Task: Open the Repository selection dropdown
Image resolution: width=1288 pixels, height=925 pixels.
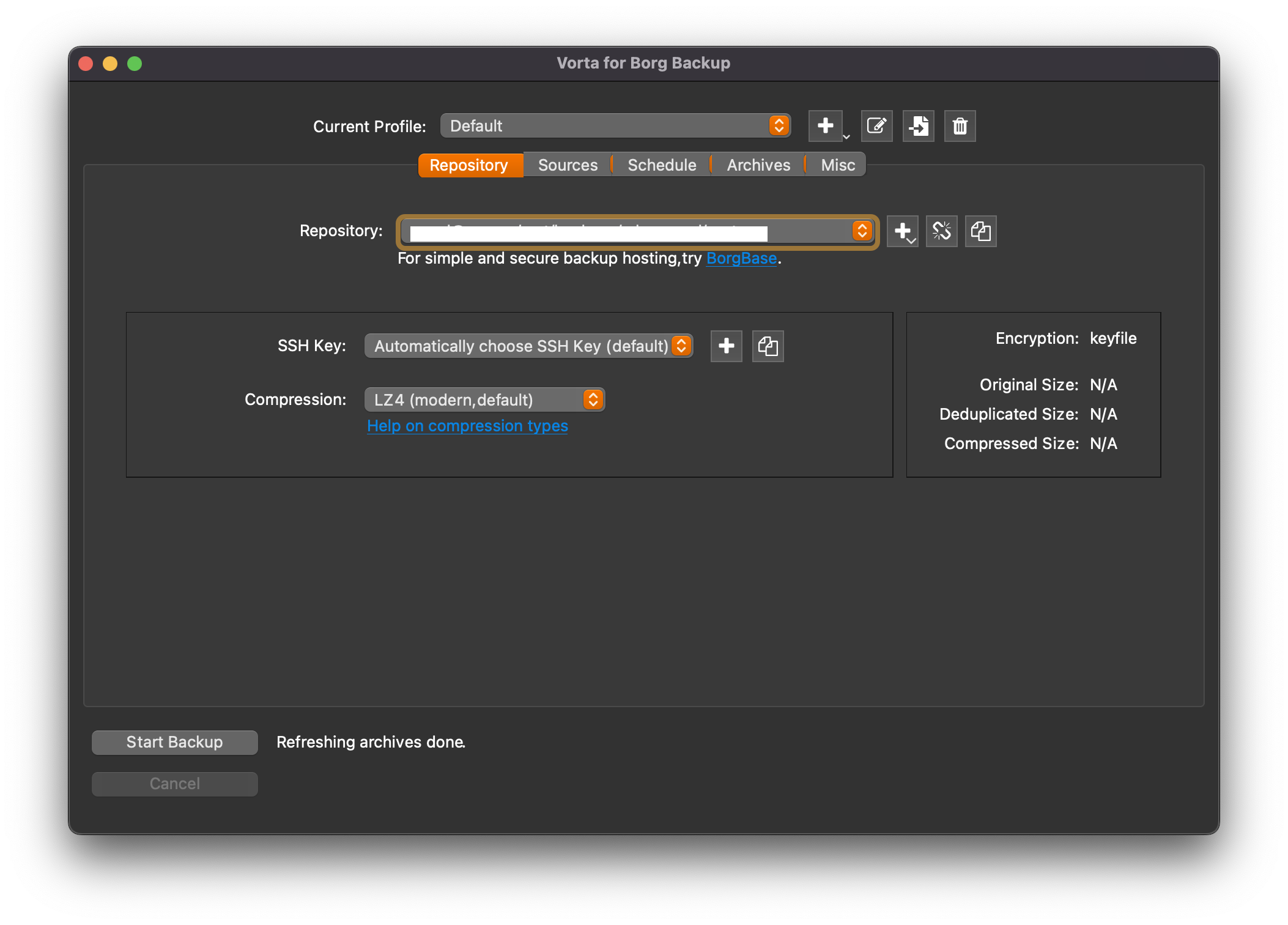Action: tap(862, 231)
